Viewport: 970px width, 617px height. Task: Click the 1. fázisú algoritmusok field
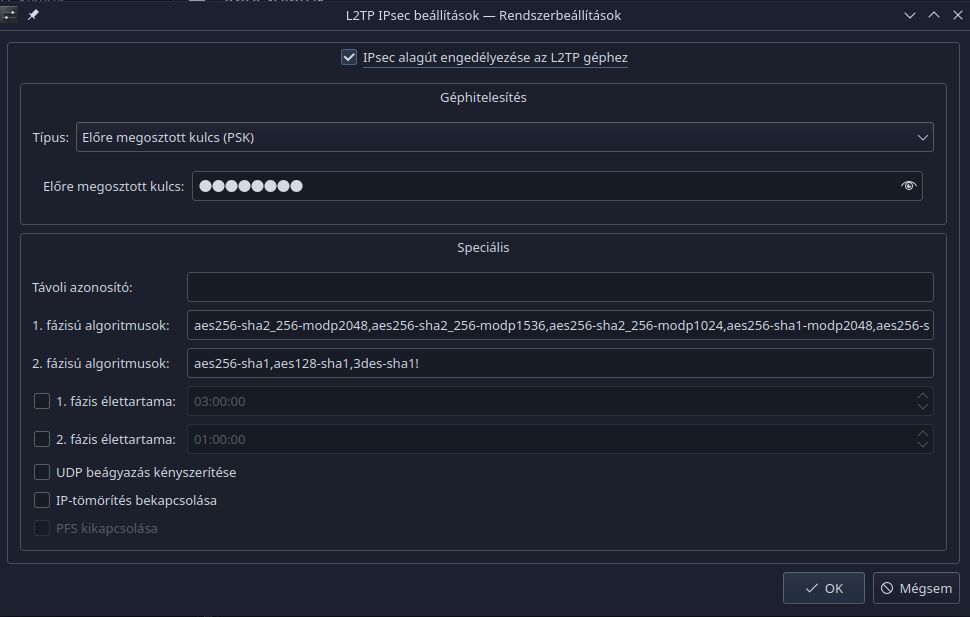[560, 325]
